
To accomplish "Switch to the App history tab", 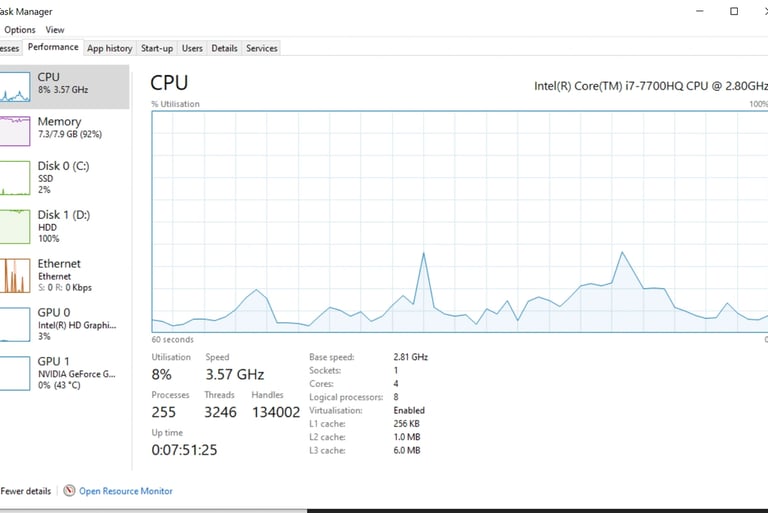I will pyautogui.click(x=109, y=48).
